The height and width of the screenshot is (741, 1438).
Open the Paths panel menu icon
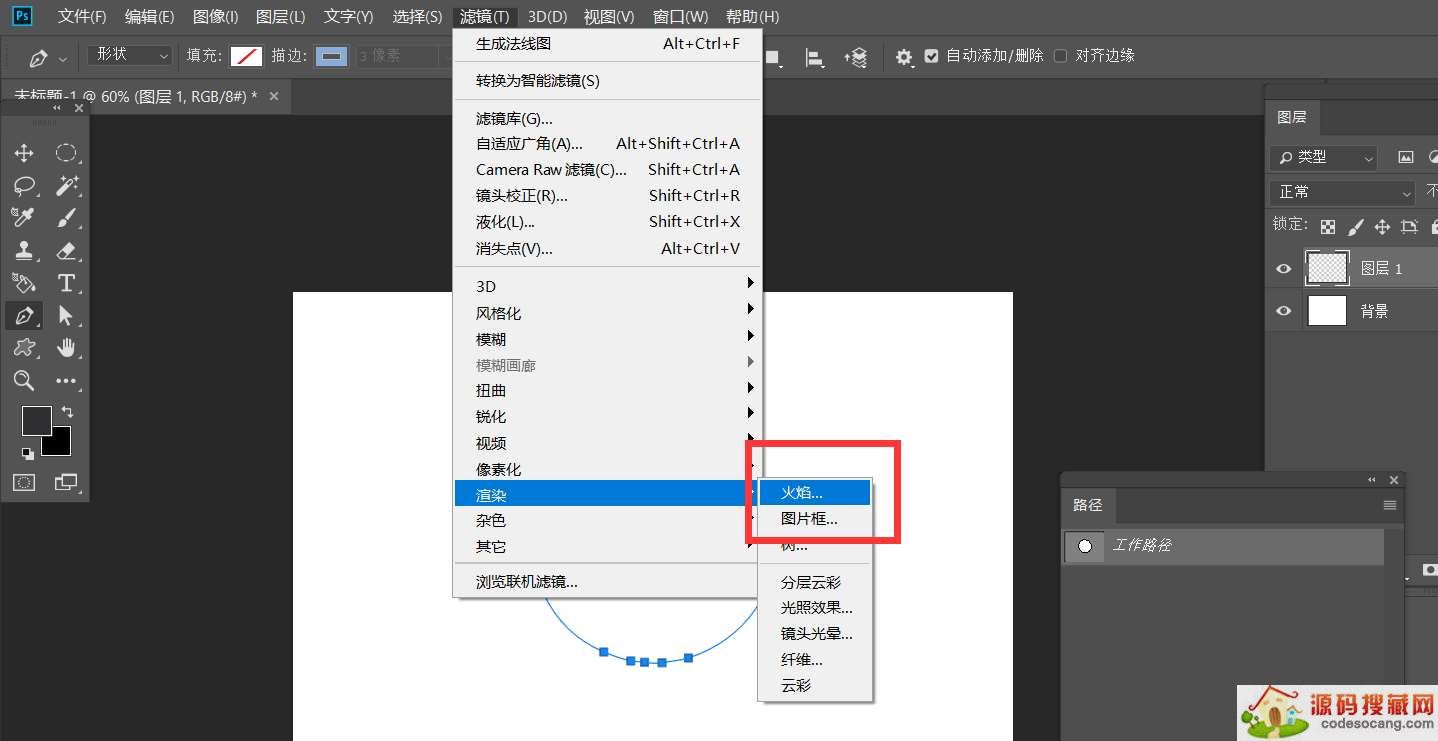click(1390, 505)
